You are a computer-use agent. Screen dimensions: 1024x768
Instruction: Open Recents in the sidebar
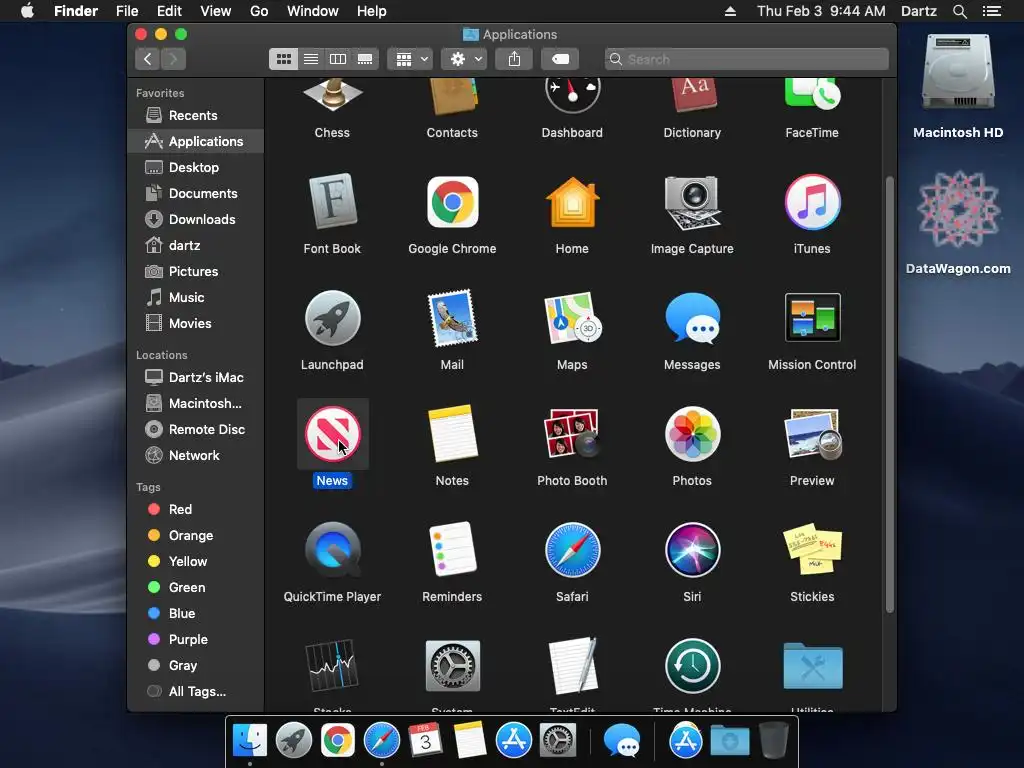point(196,116)
